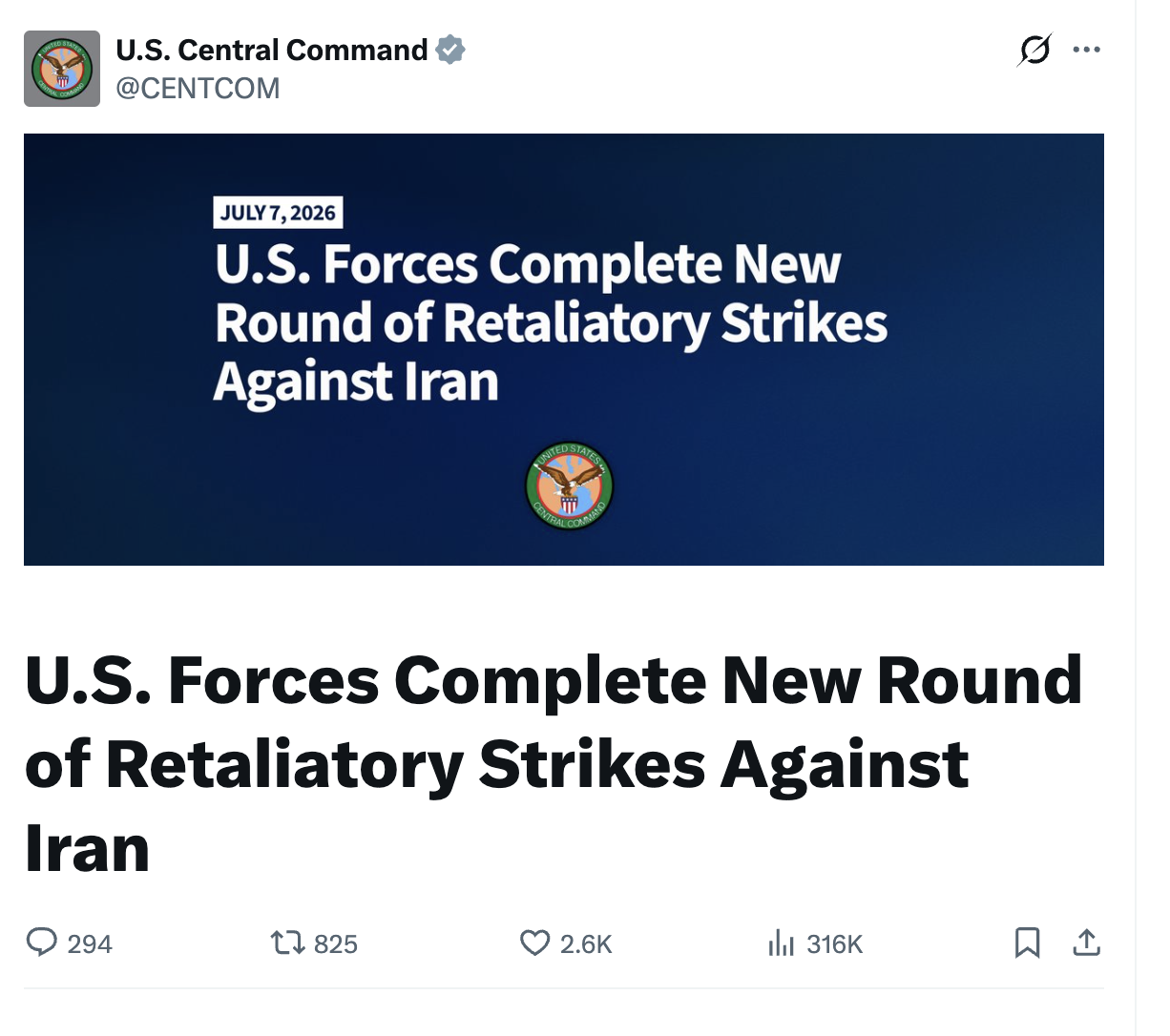The image size is (1170, 1036).
Task: Click the repost arrows icon
Action: (x=287, y=943)
